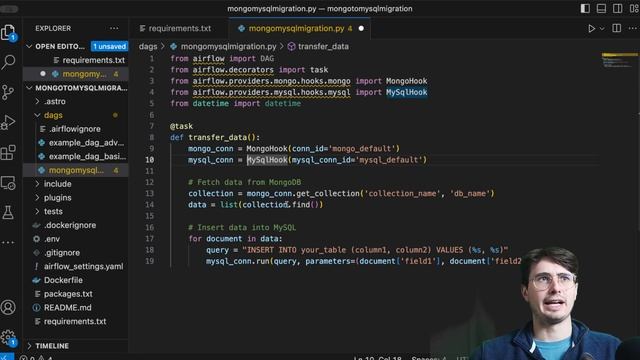Open the Accounts menu
Screen dimensions: 640x360
coord(8,307)
